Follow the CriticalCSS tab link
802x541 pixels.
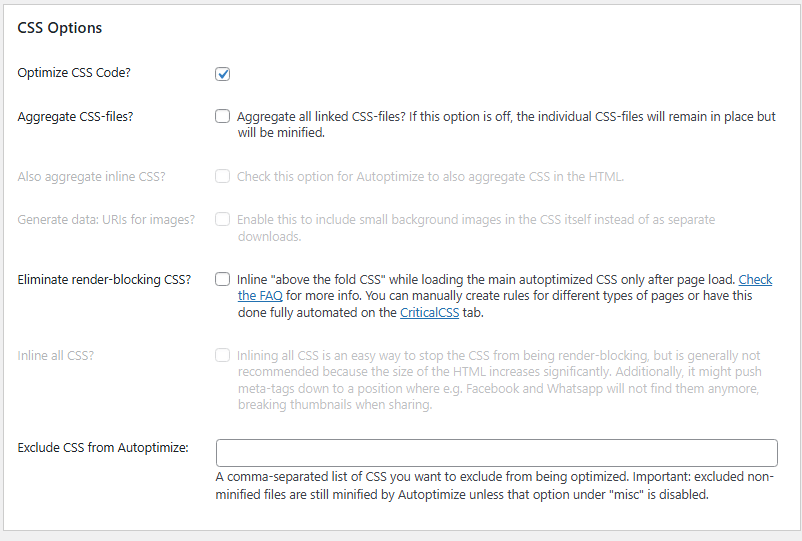point(431,313)
